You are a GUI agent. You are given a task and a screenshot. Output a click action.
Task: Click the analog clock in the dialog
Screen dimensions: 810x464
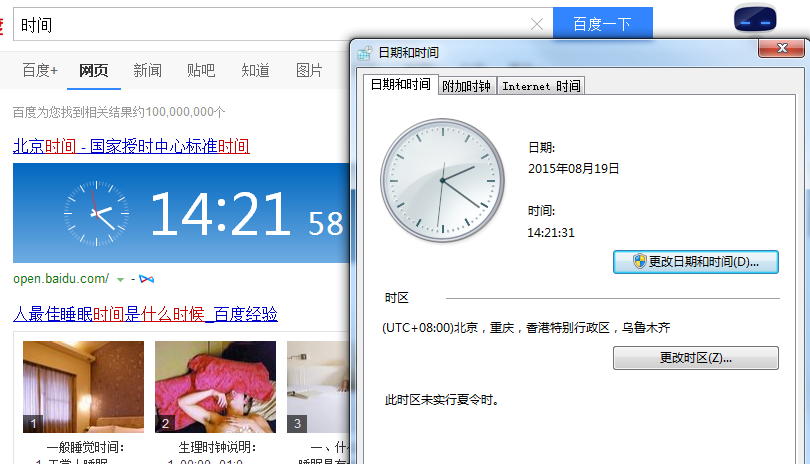[x=442, y=180]
